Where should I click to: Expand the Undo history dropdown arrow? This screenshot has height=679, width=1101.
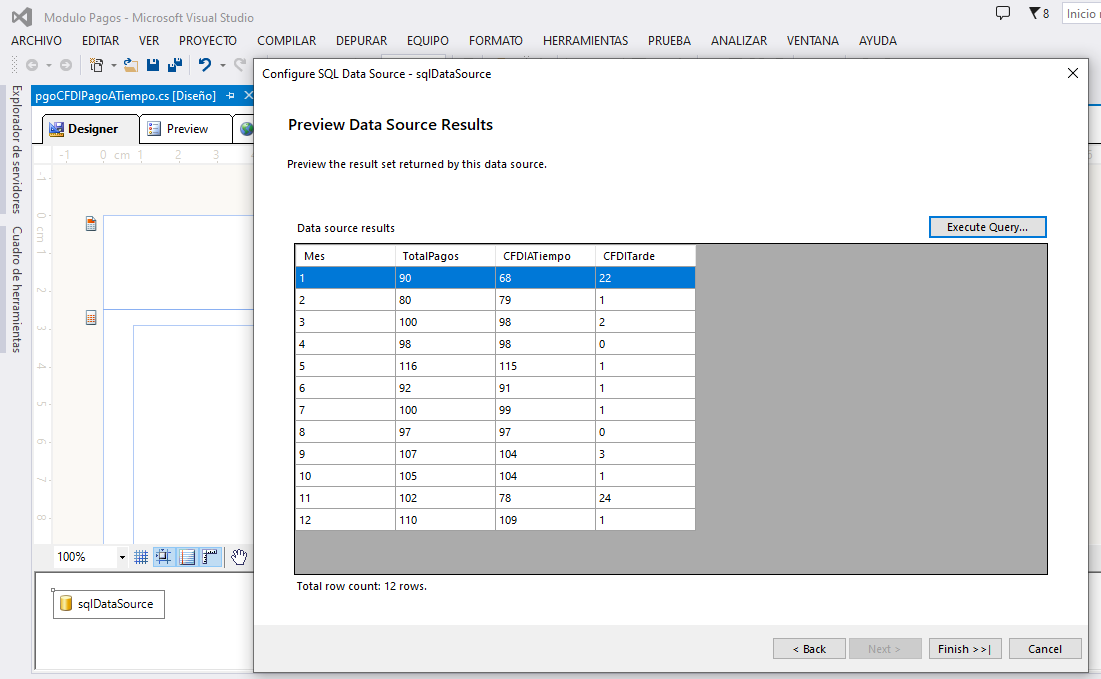tap(221, 65)
